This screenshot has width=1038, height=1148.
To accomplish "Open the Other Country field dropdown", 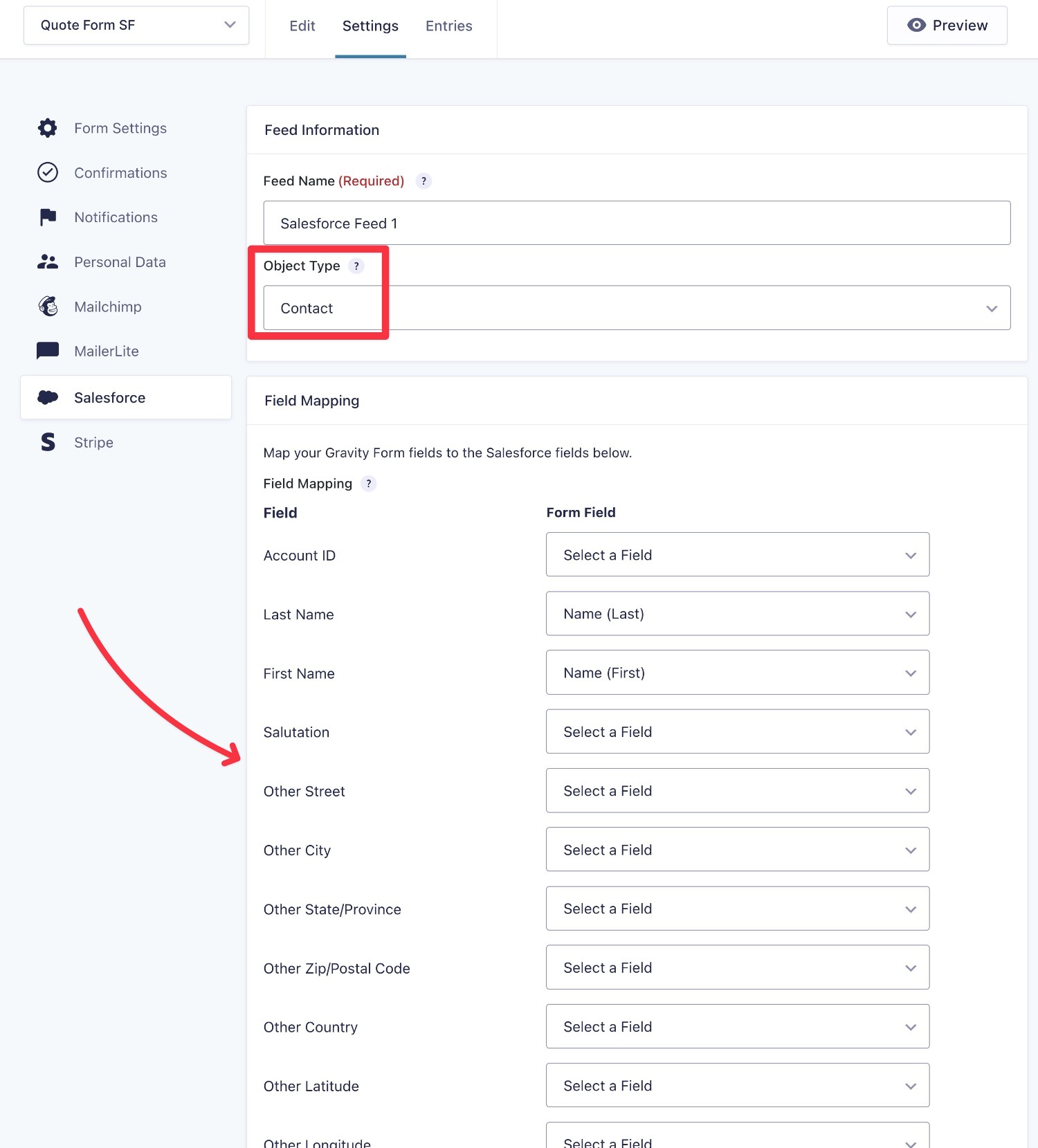I will pyautogui.click(x=738, y=1026).
